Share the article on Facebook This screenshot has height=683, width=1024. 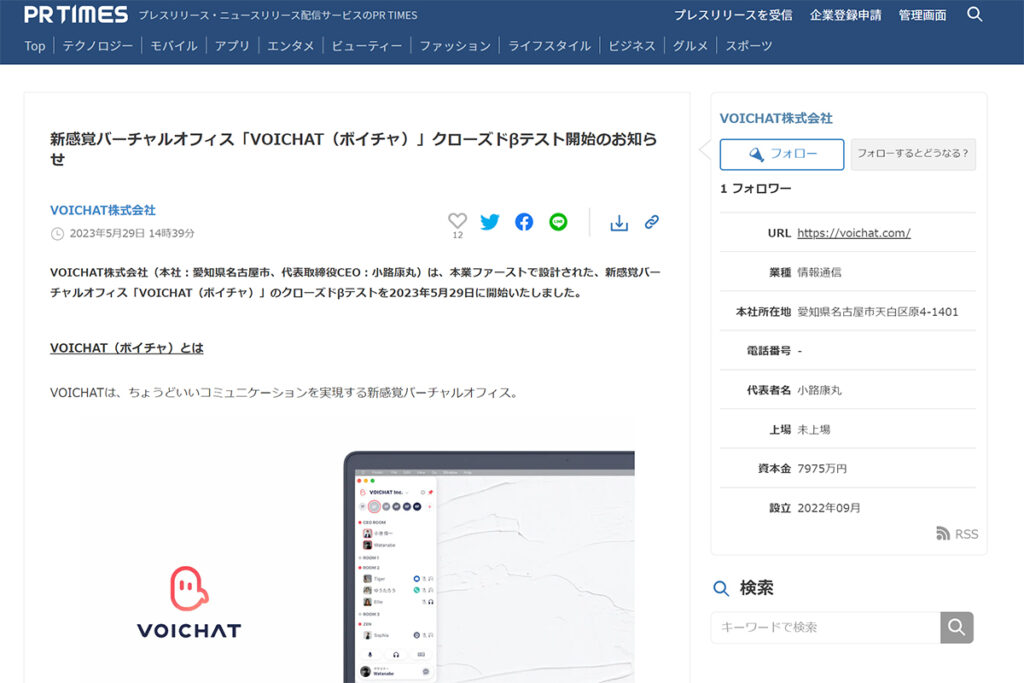click(524, 222)
